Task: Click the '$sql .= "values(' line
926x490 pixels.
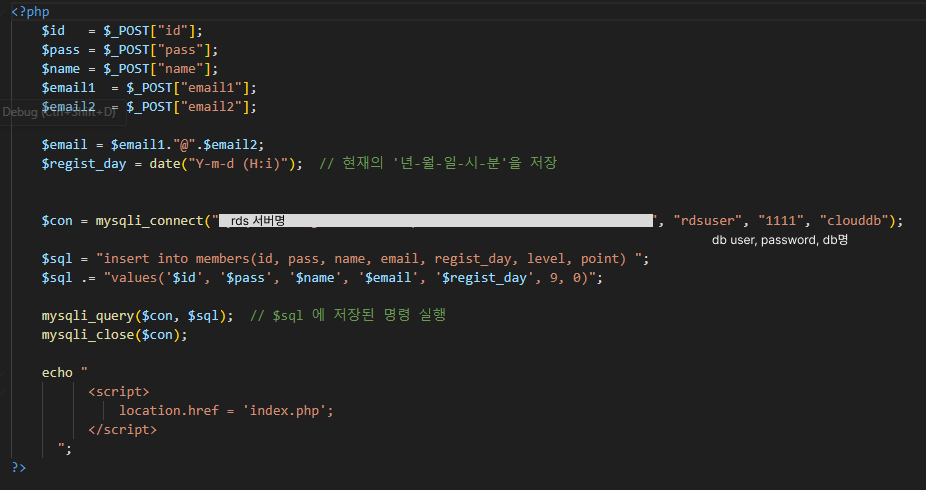Action: click(322, 277)
